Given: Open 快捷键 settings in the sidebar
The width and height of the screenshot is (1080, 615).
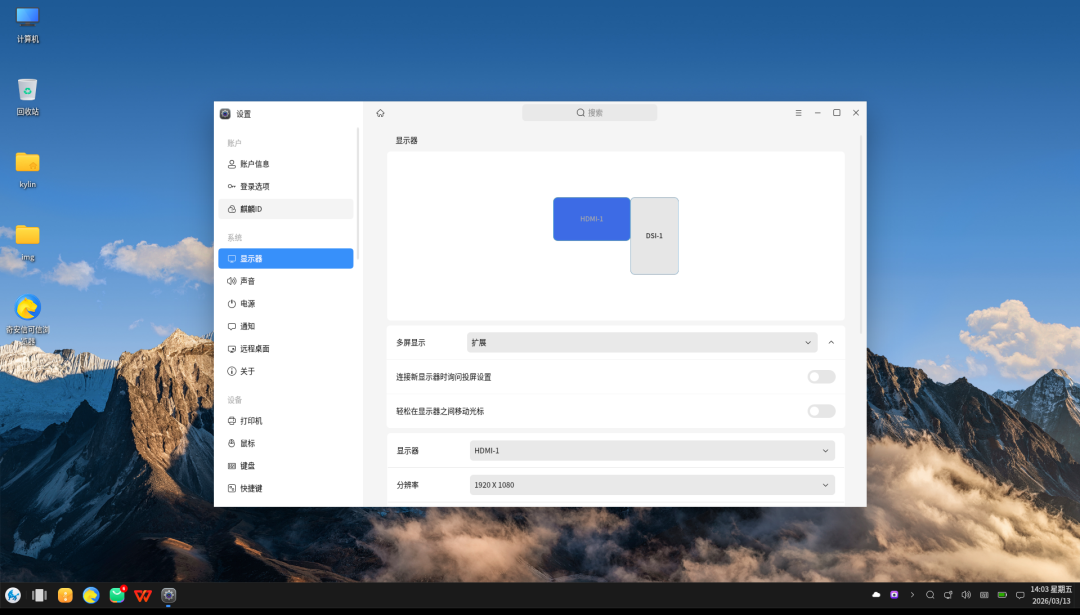Looking at the screenshot, I should [x=286, y=488].
